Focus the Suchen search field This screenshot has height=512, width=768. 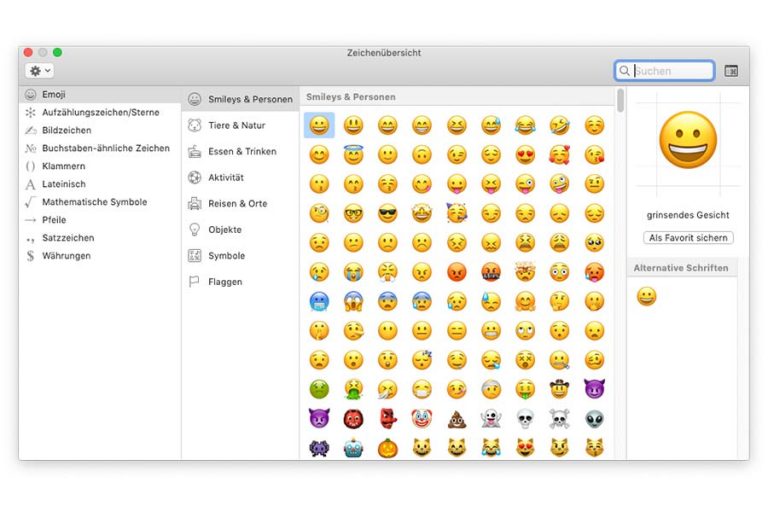click(664, 71)
